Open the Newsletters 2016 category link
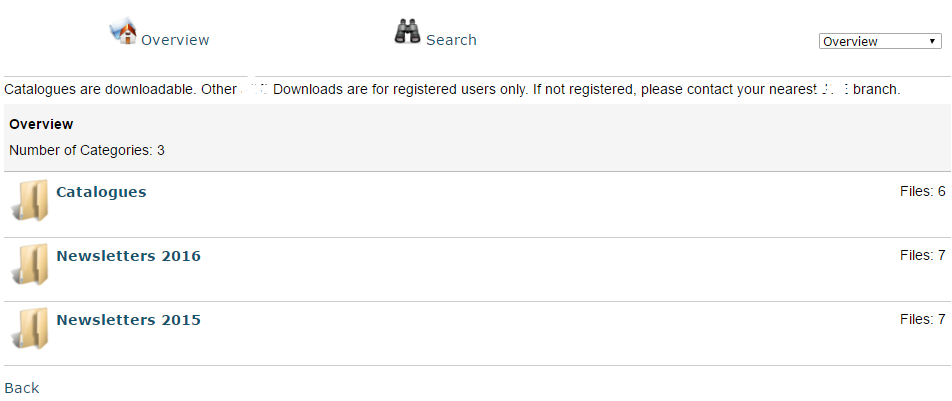Screen dimensions: 952x401 click(128, 256)
